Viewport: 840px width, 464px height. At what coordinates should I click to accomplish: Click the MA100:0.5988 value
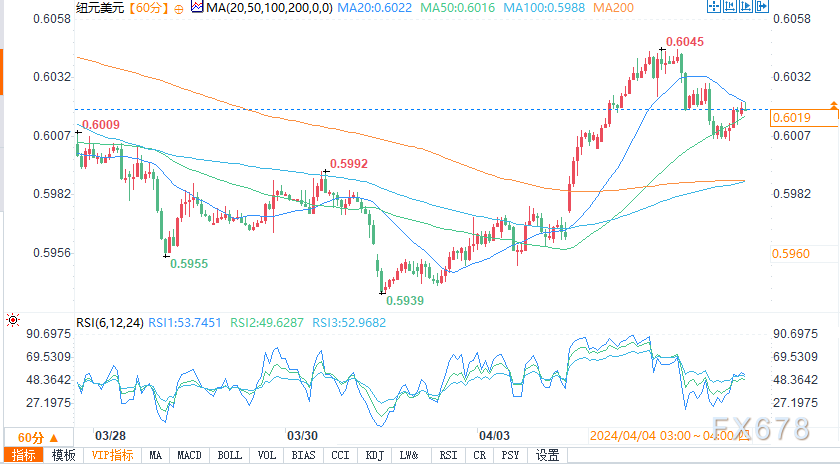click(544, 8)
